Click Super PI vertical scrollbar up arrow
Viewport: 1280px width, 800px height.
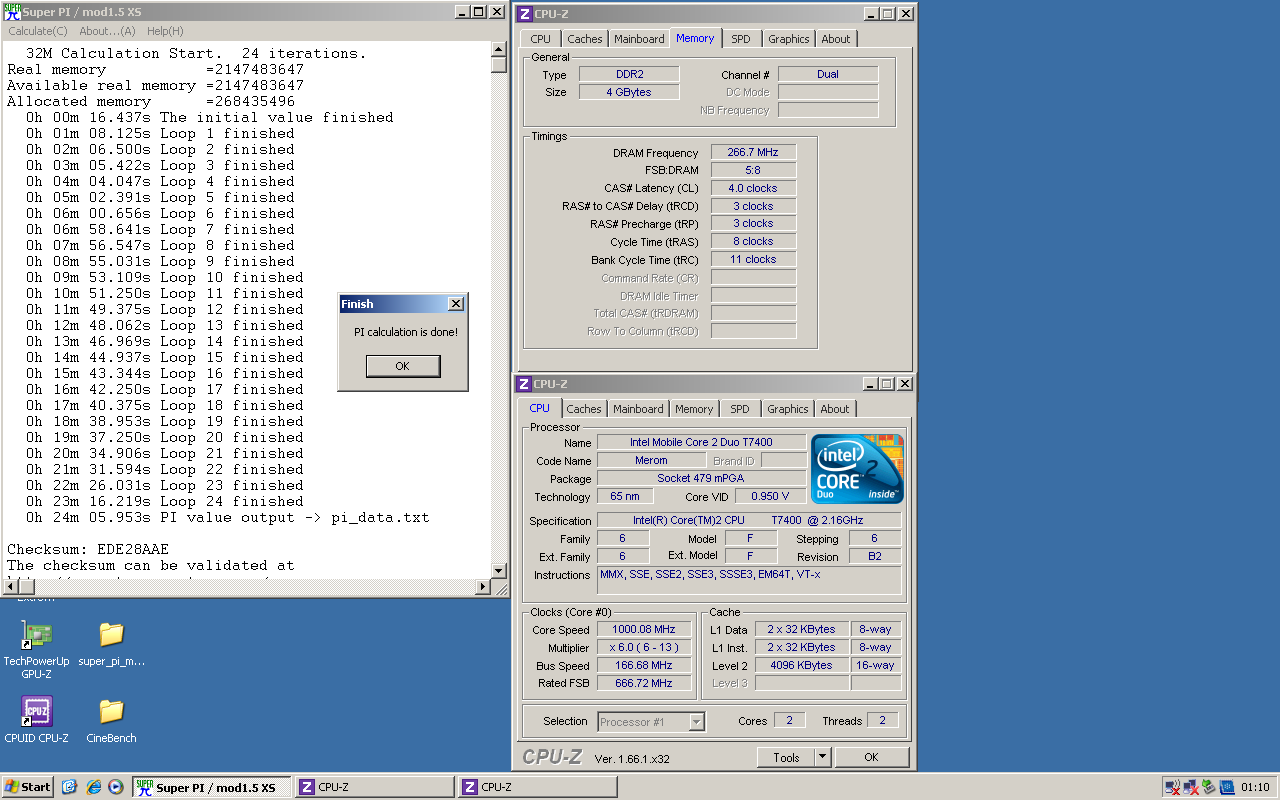click(499, 49)
